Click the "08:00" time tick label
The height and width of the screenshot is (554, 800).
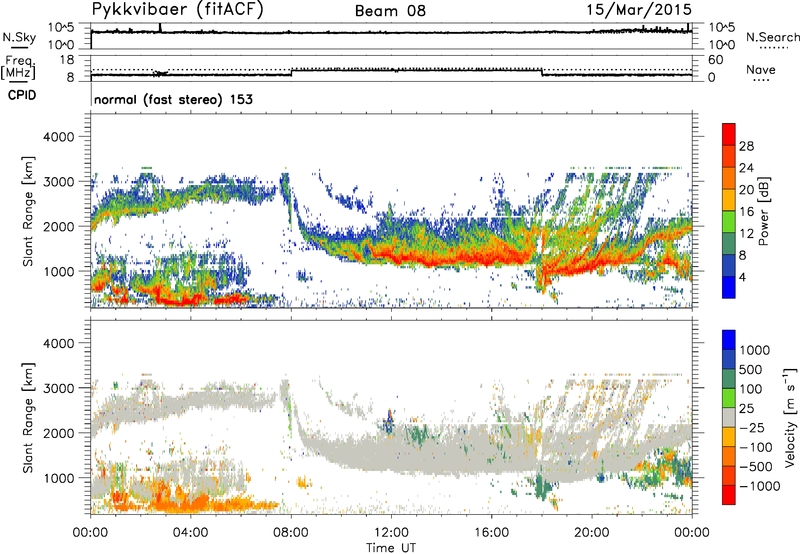291,533
